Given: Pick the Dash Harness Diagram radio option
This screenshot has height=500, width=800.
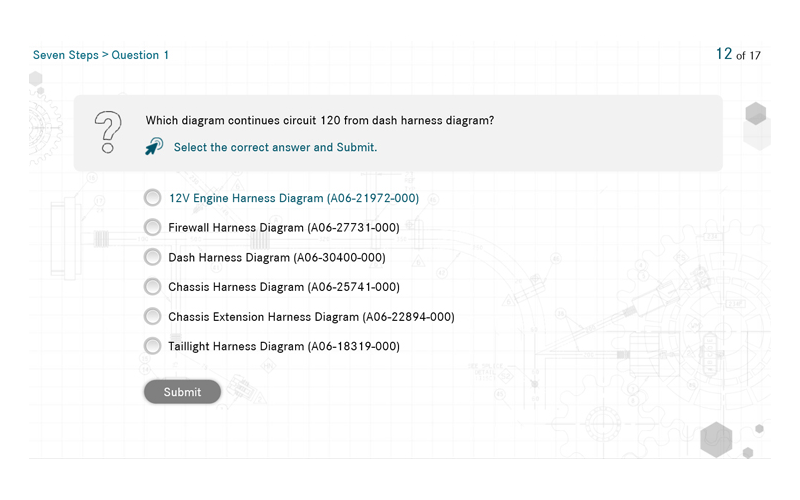Looking at the screenshot, I should coord(152,257).
